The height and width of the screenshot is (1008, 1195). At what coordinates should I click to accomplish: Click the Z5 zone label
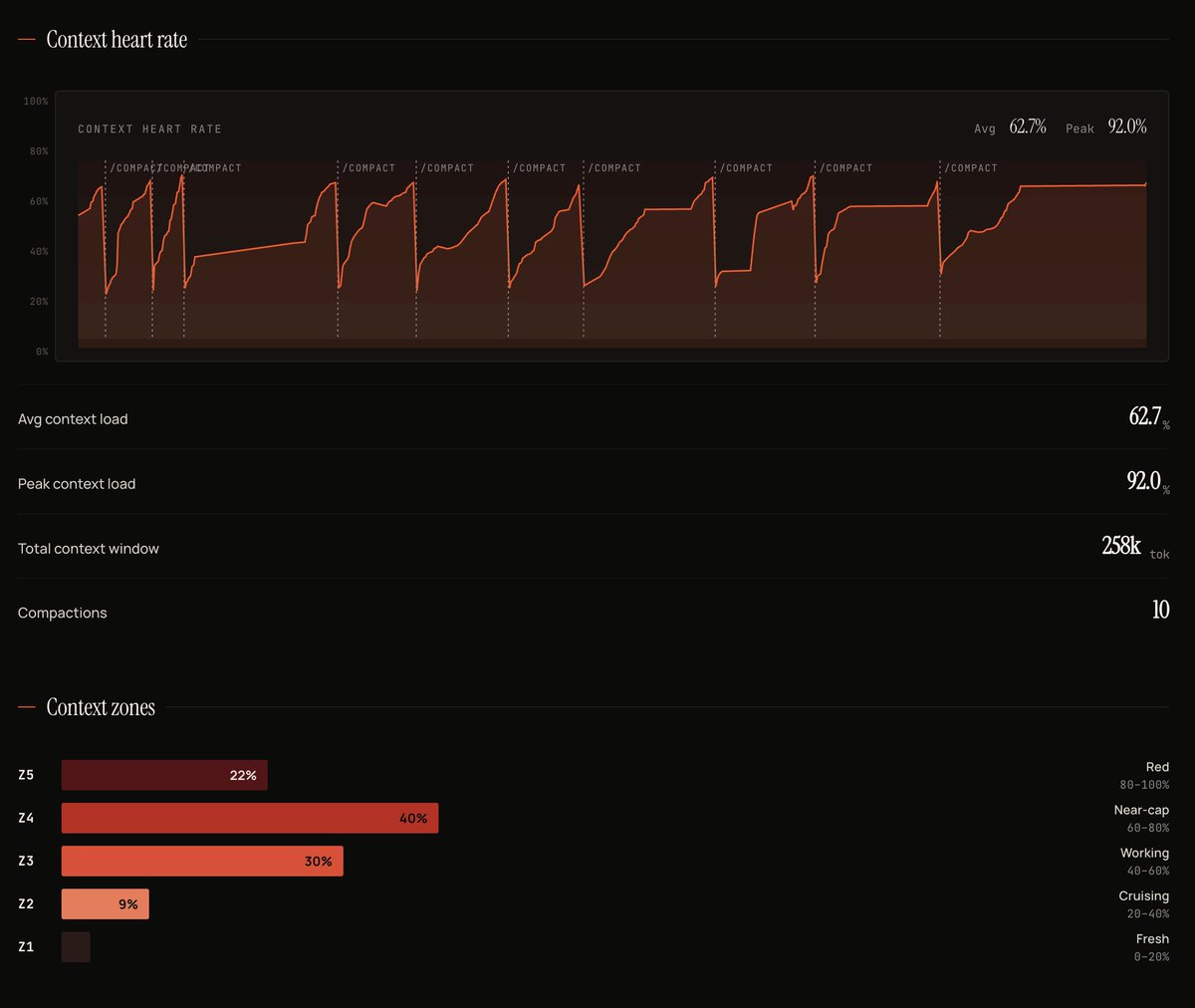(26, 775)
